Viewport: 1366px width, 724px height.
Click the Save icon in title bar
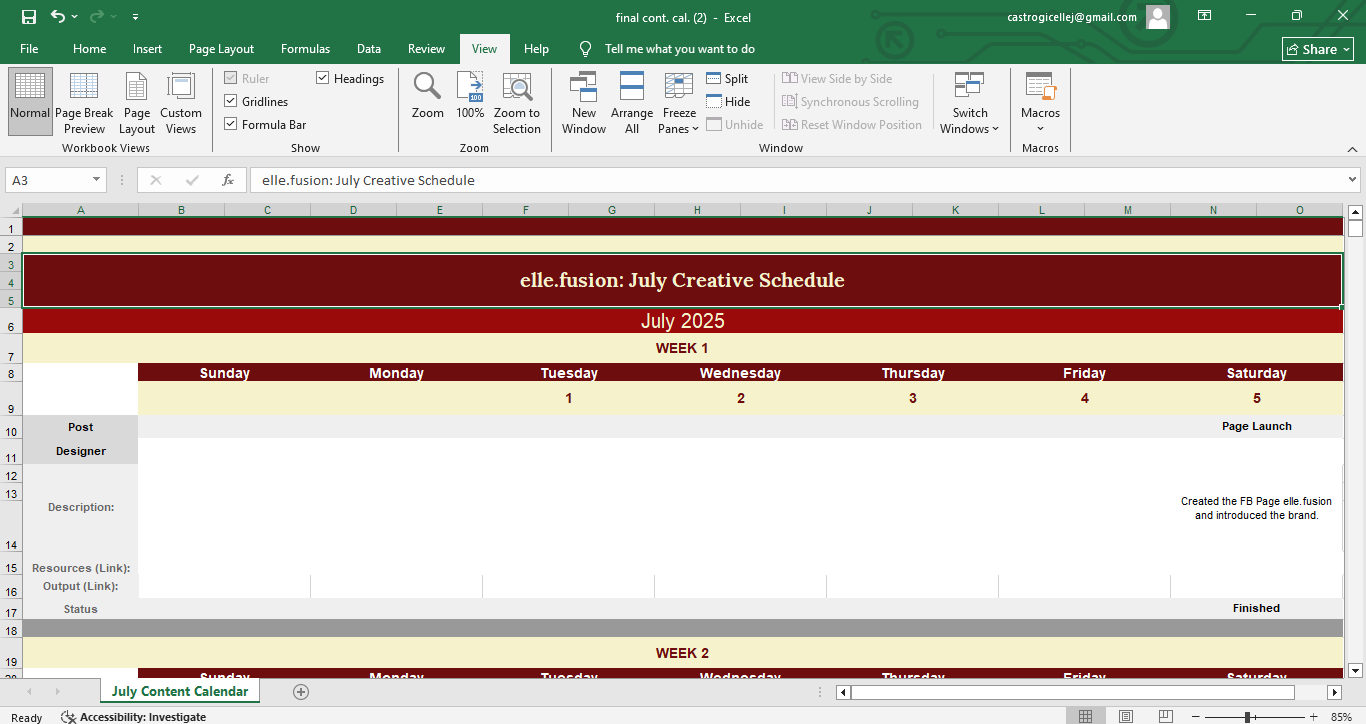pyautogui.click(x=28, y=17)
